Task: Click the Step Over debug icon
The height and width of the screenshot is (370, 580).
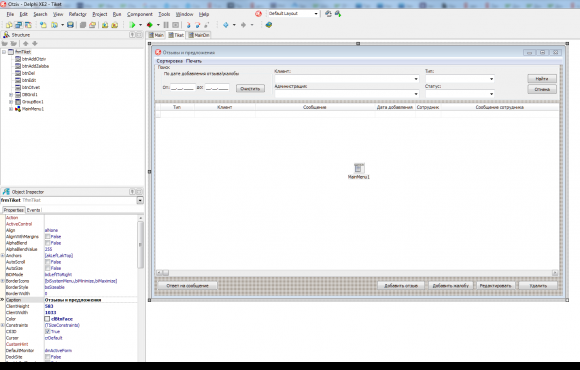Action: [198, 25]
